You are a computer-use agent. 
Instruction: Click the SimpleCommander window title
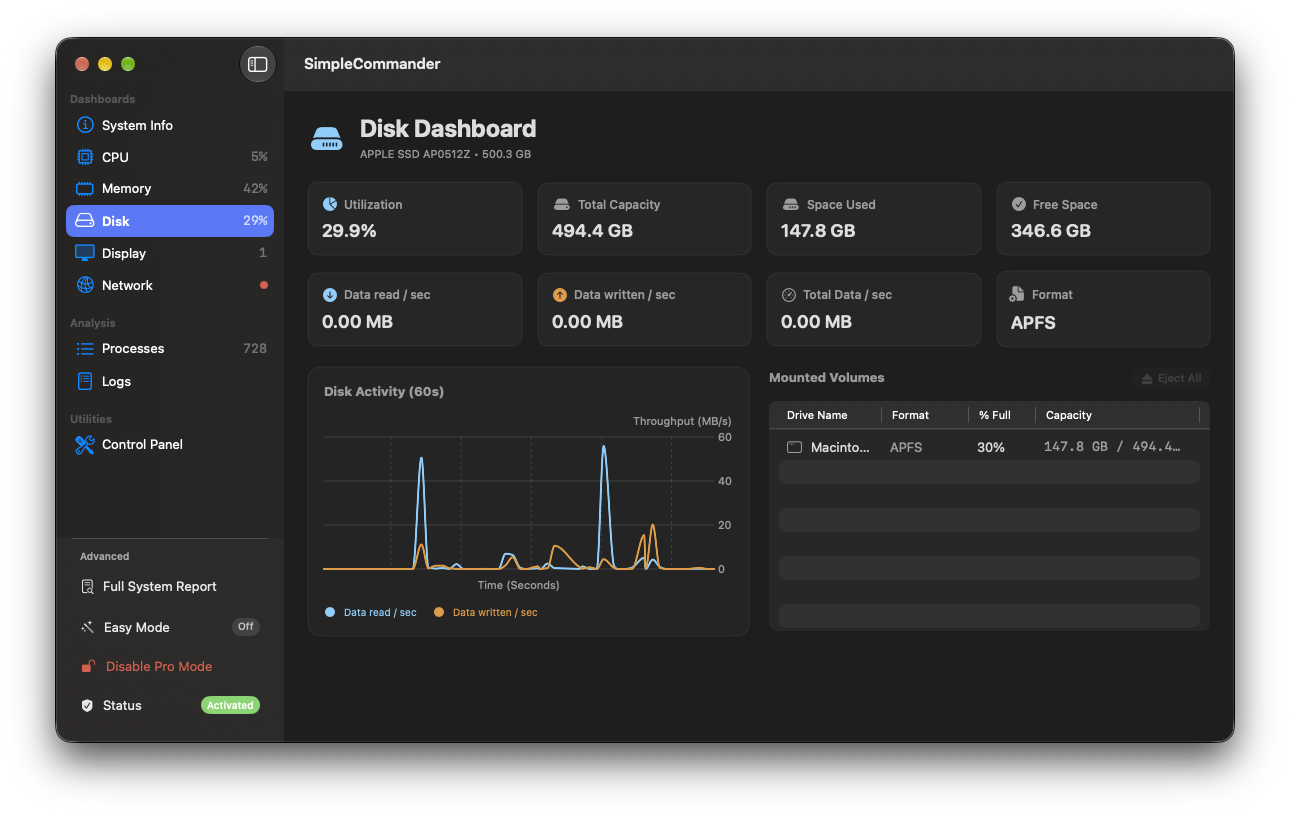tap(372, 64)
